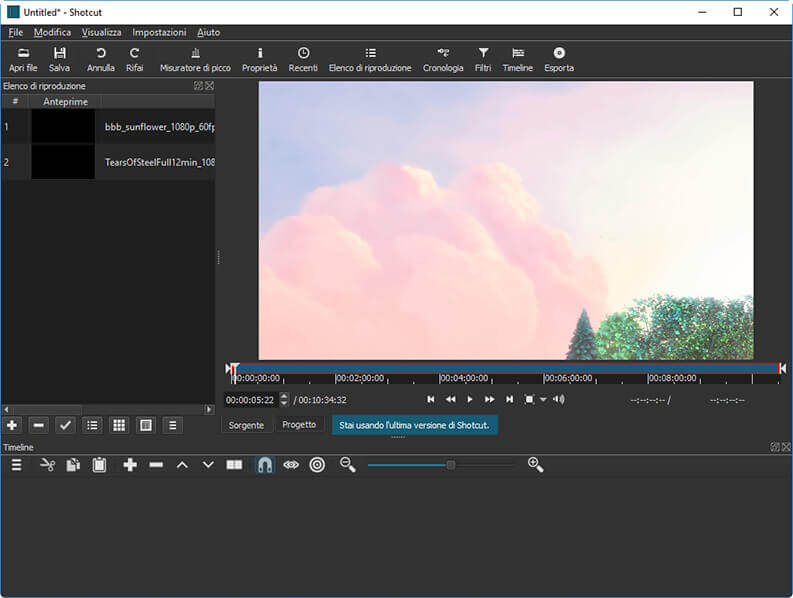Click the Esporta toolbar icon
The image size is (793, 598).
click(x=559, y=59)
